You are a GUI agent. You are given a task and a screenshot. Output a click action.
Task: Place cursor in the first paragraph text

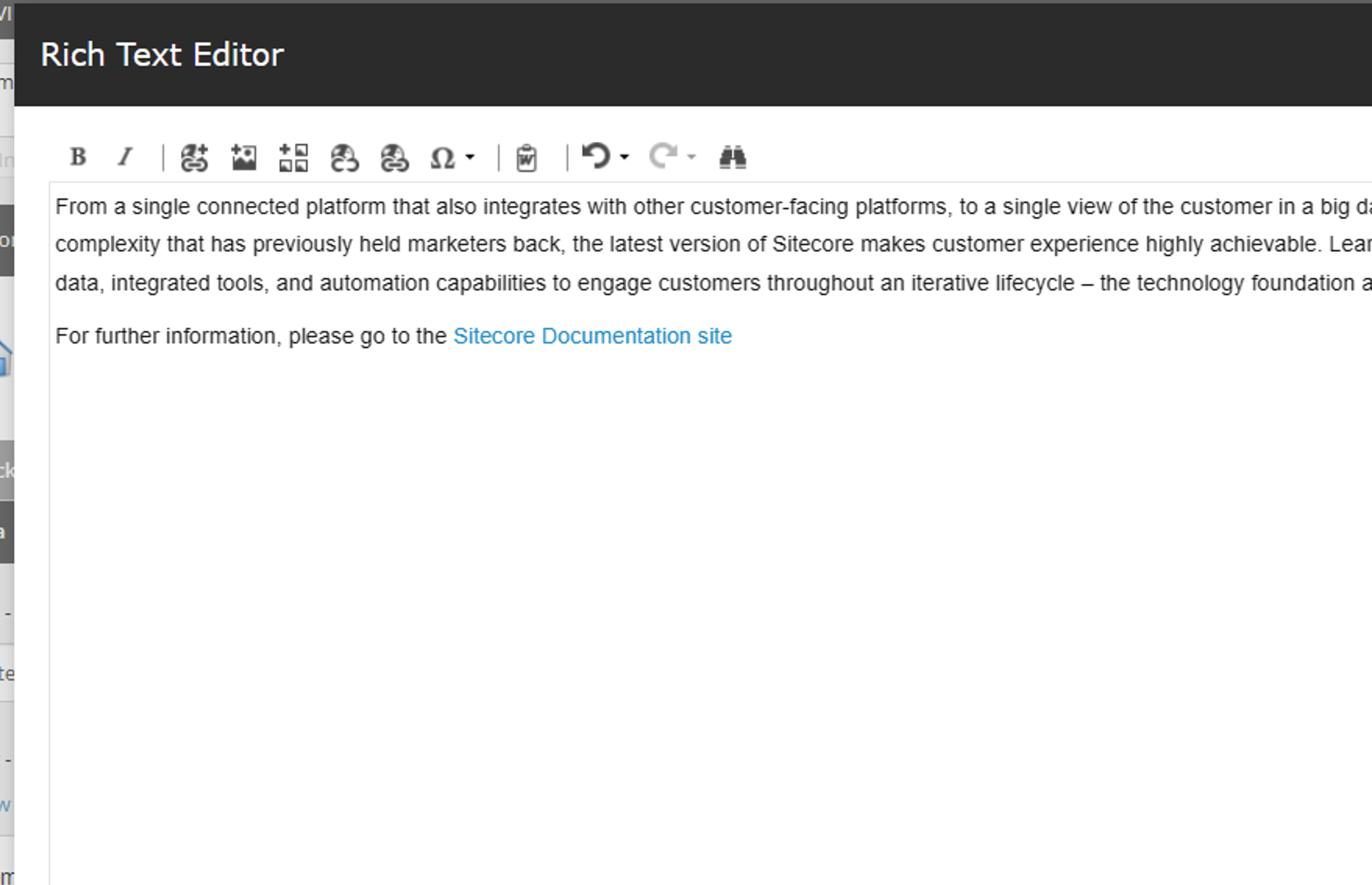coord(713,244)
